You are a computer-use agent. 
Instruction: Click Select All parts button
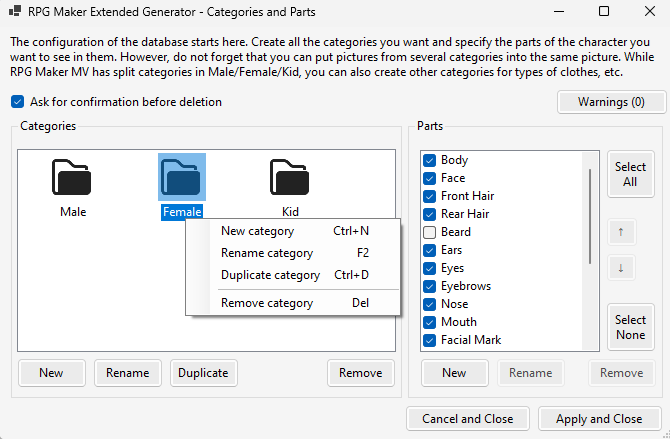(x=631, y=174)
